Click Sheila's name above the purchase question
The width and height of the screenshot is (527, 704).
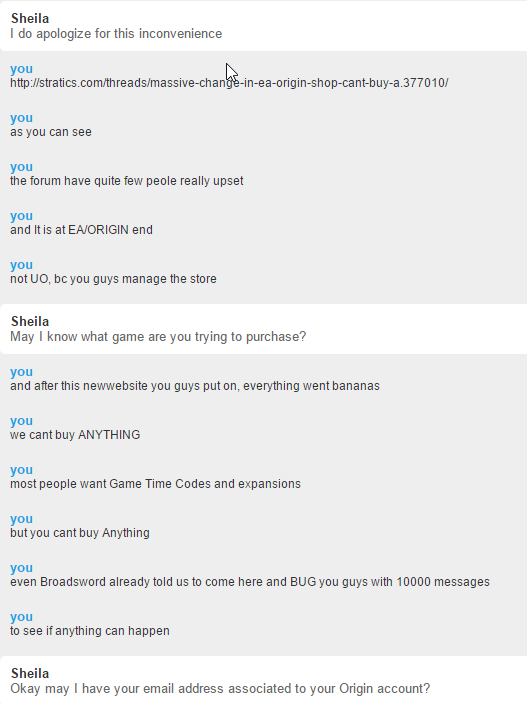(30, 321)
